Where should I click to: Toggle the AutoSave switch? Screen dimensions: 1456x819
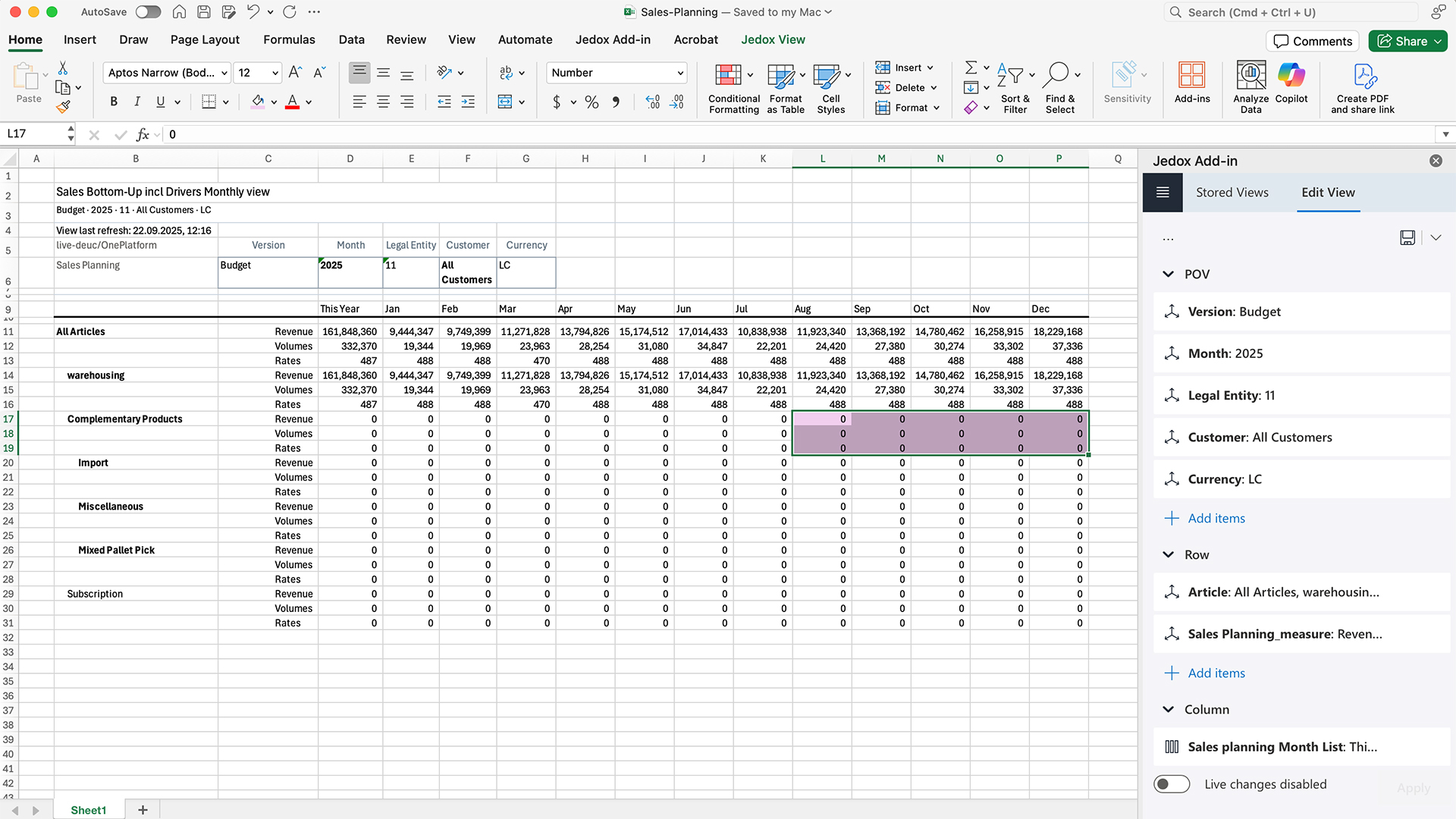point(148,12)
